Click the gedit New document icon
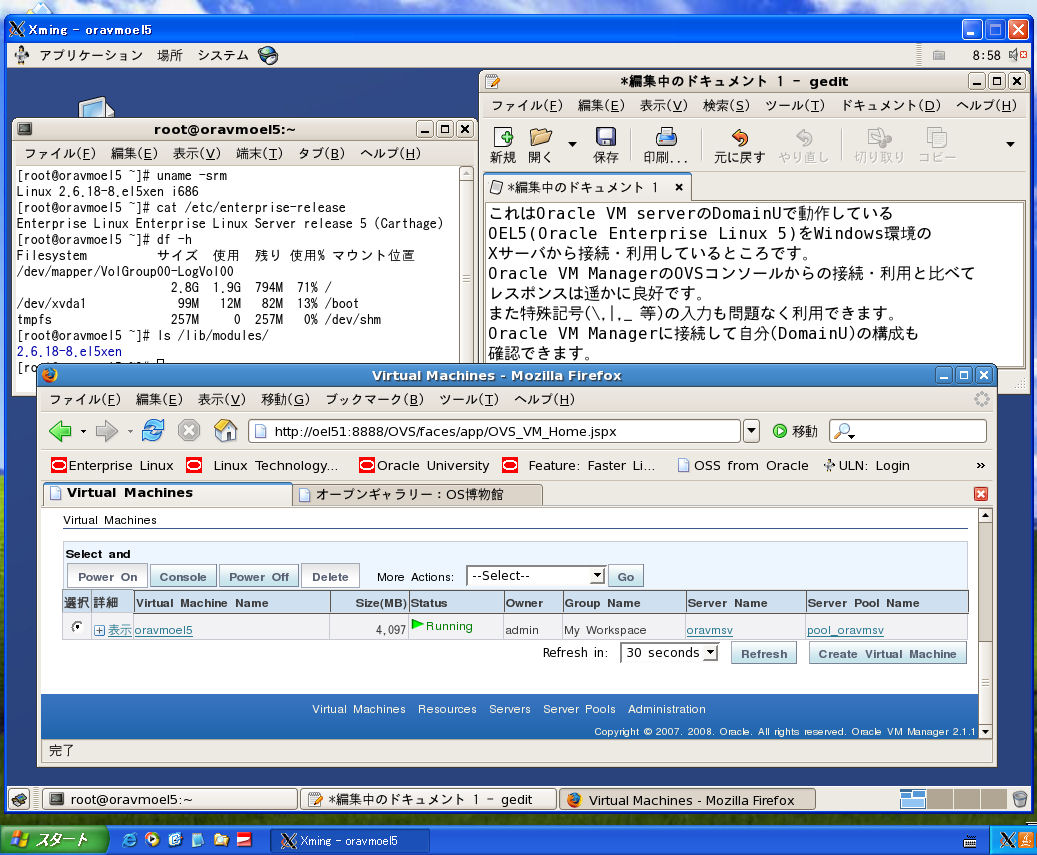 [x=503, y=137]
